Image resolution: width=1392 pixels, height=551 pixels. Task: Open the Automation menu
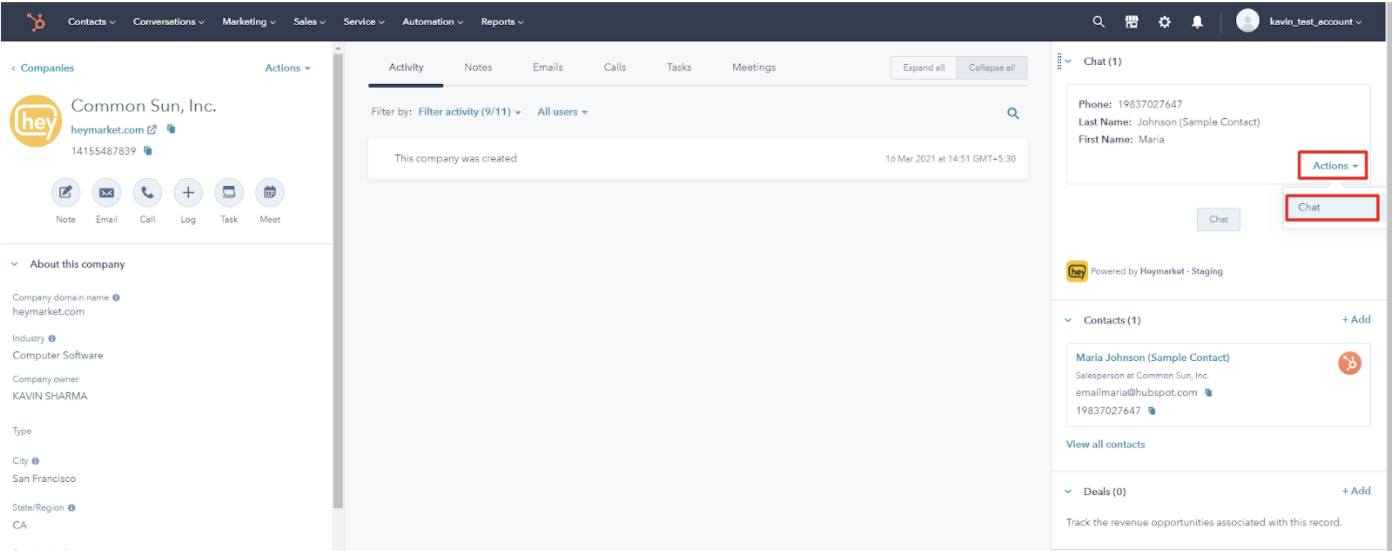pos(433,21)
